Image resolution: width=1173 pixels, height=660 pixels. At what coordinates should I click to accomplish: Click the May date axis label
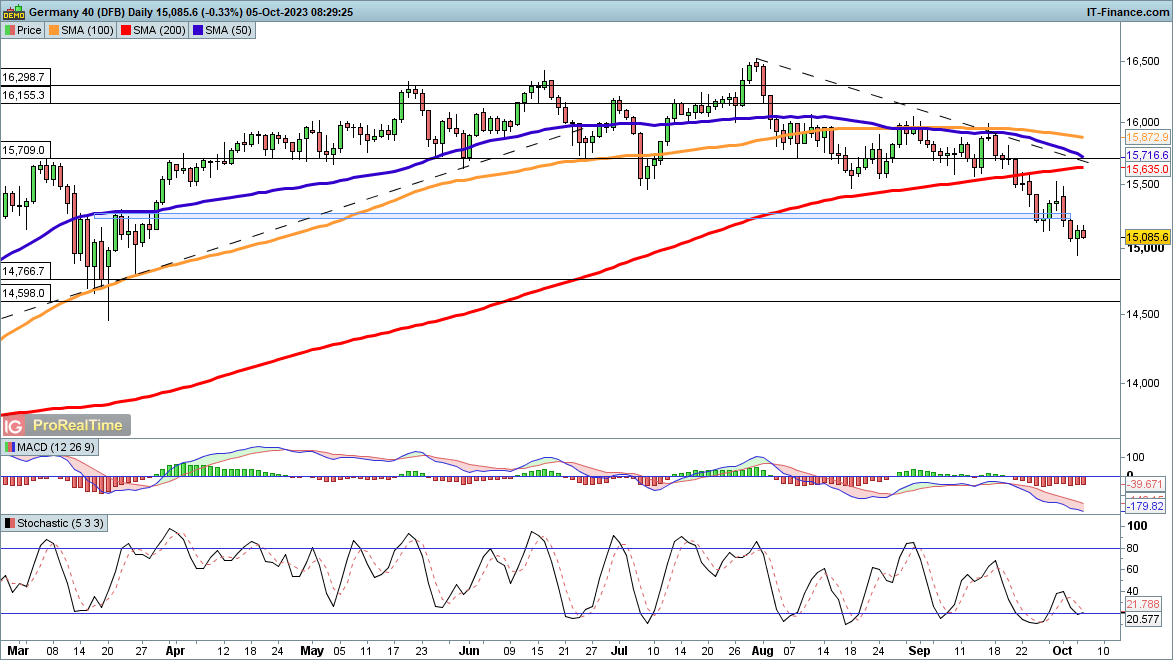pos(312,651)
